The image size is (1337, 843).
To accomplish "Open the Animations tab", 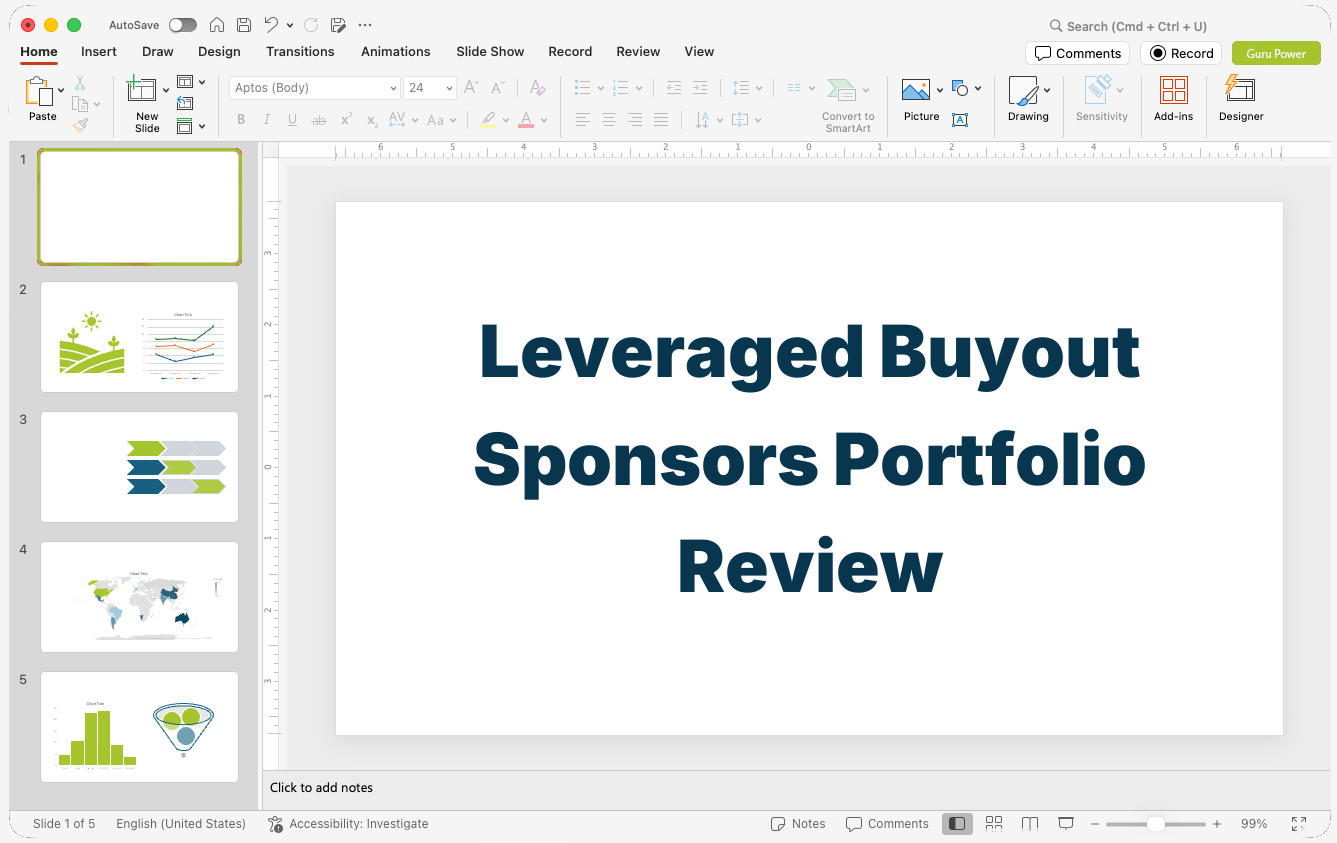I will pos(396,51).
